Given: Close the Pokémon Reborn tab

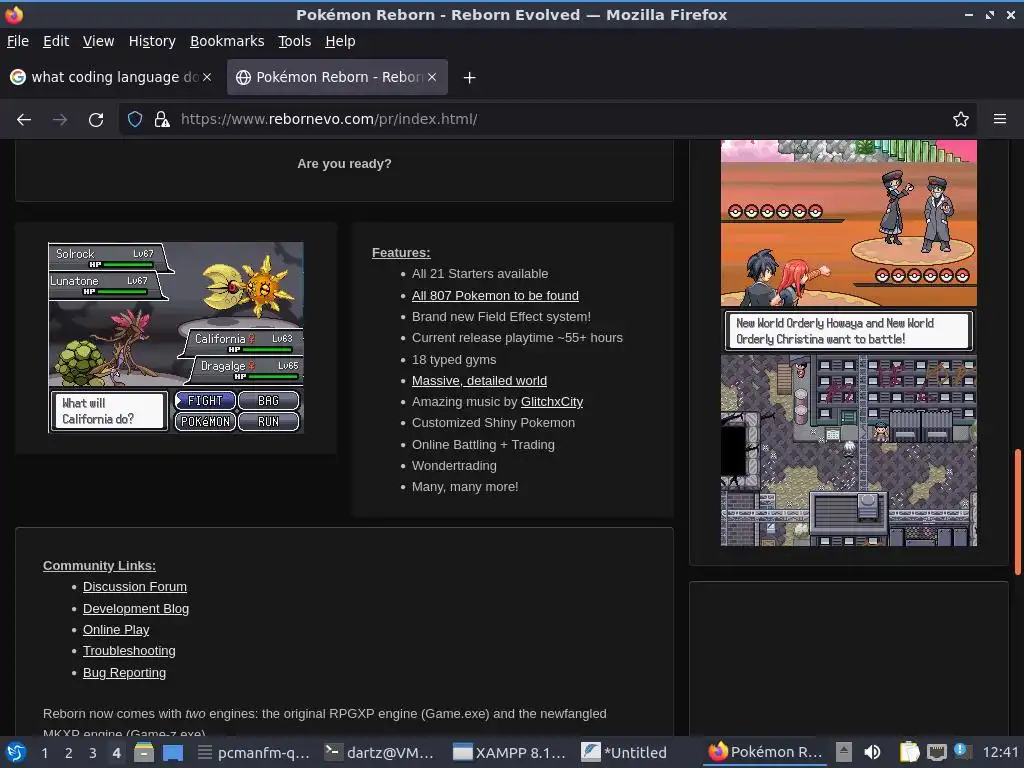Looking at the screenshot, I should click(x=432, y=77).
